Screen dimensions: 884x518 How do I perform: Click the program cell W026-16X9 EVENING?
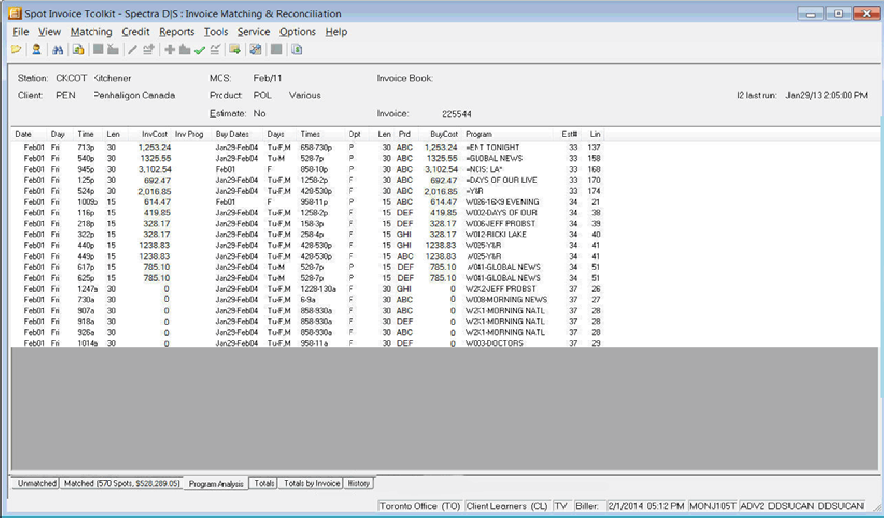tap(502, 202)
